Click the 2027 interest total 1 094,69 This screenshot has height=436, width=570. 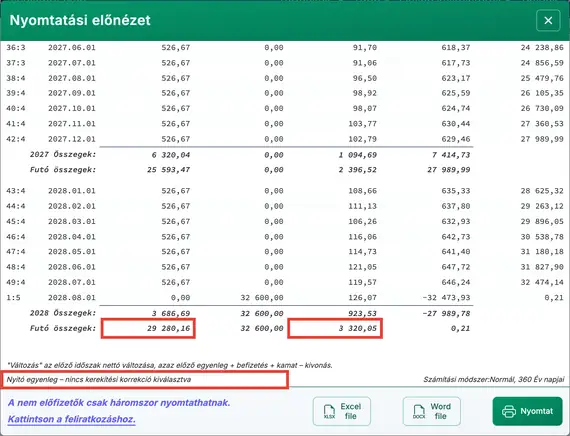tap(357, 155)
